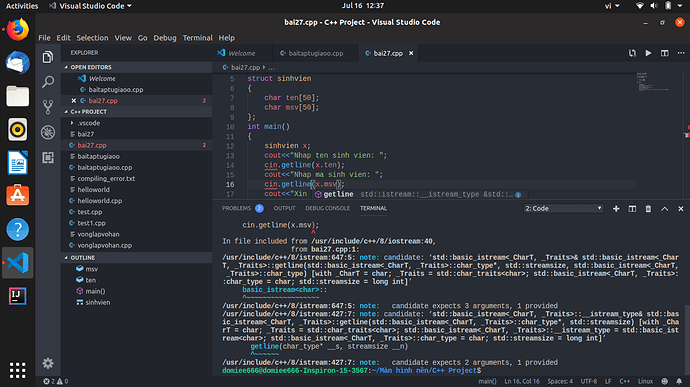
Task: Toggle Explorer view in activity bar
Action: coord(48,57)
